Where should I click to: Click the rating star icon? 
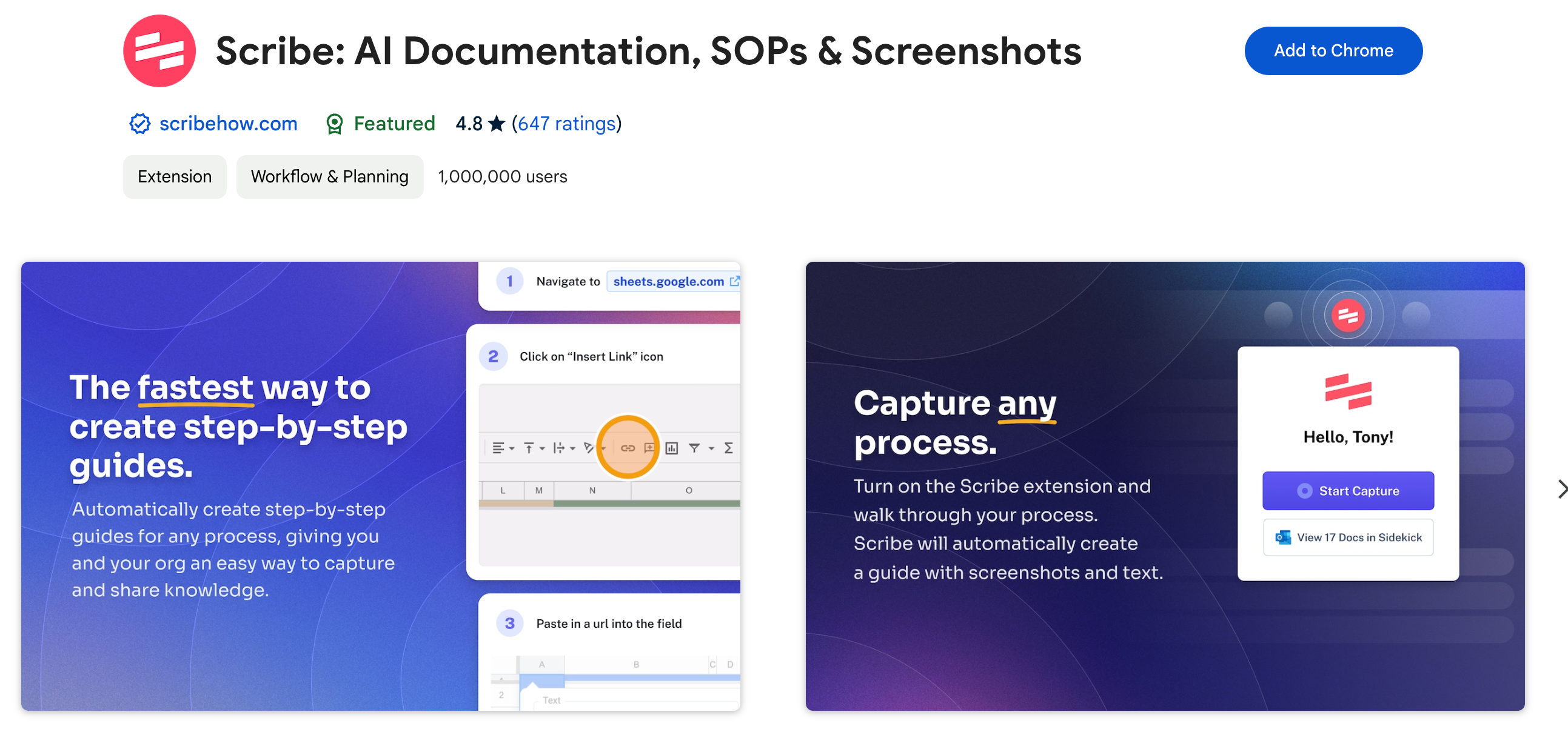[x=497, y=124]
